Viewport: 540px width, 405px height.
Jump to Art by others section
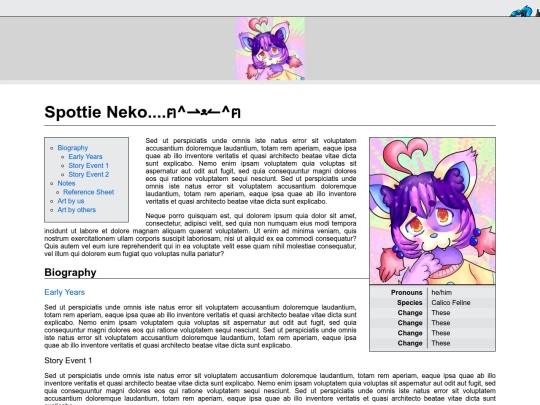click(x=76, y=210)
